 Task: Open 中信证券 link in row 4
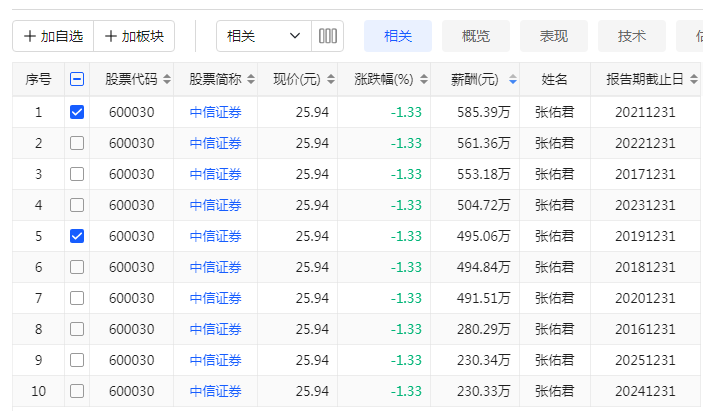pos(216,205)
